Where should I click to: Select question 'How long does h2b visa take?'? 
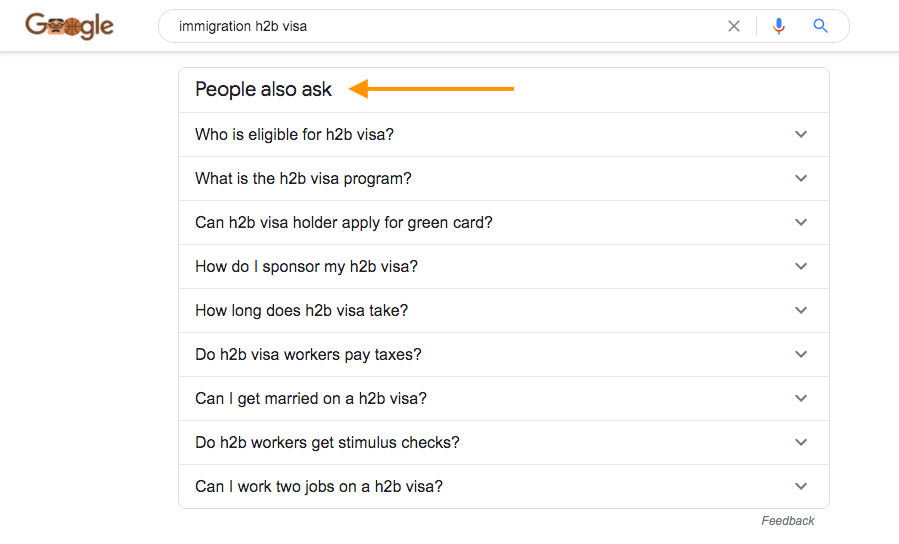(301, 310)
